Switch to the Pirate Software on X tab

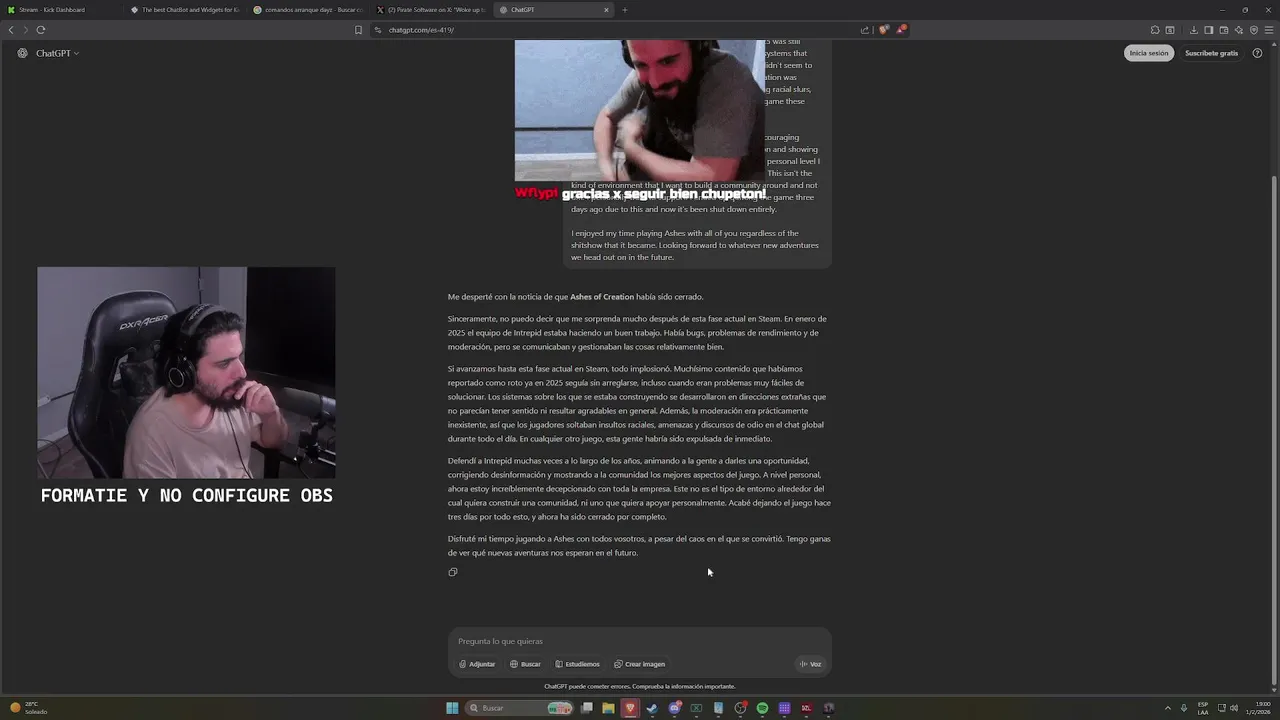431,10
